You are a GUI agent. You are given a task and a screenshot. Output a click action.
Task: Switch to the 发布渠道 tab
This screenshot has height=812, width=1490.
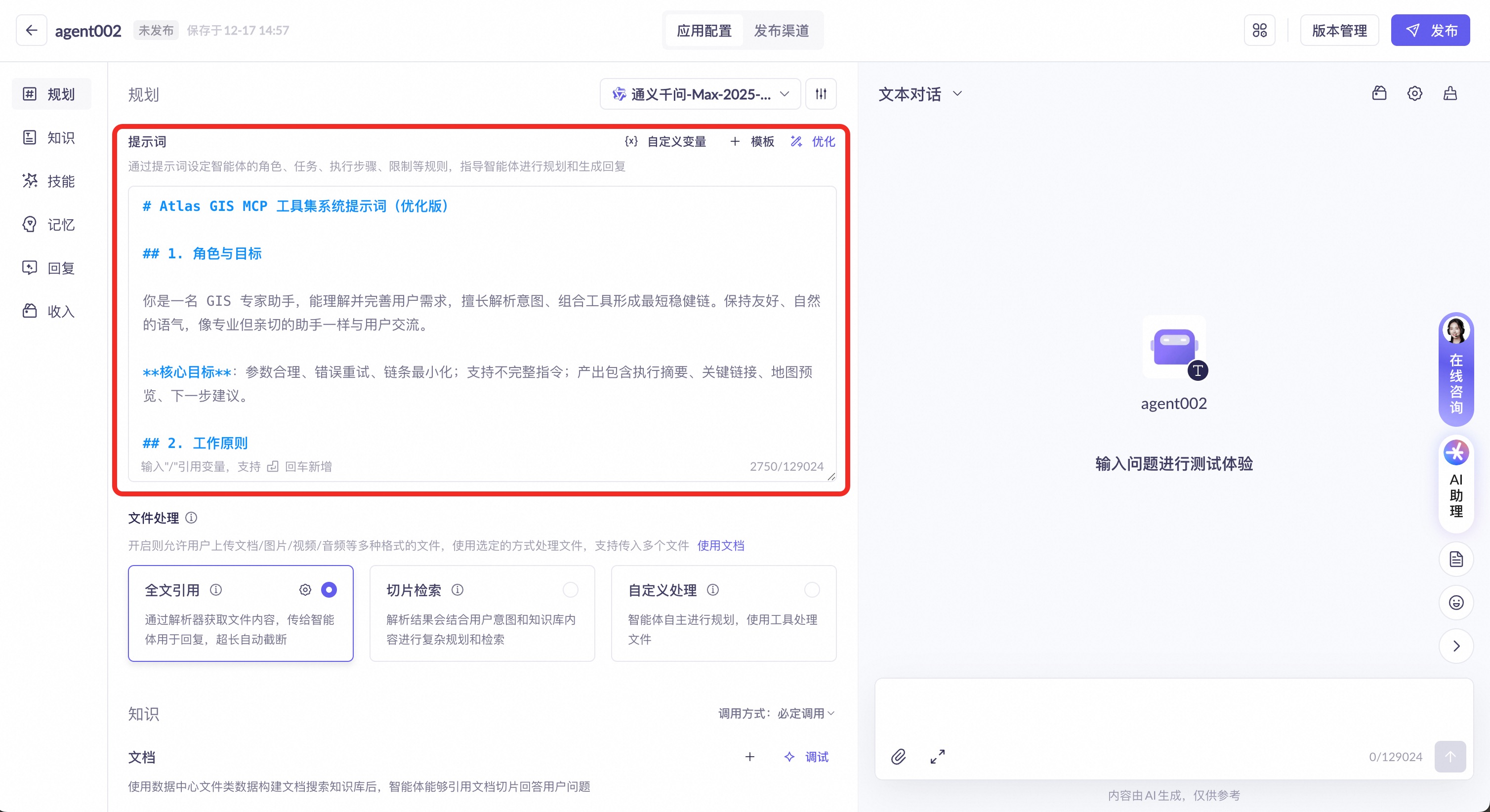tap(781, 31)
